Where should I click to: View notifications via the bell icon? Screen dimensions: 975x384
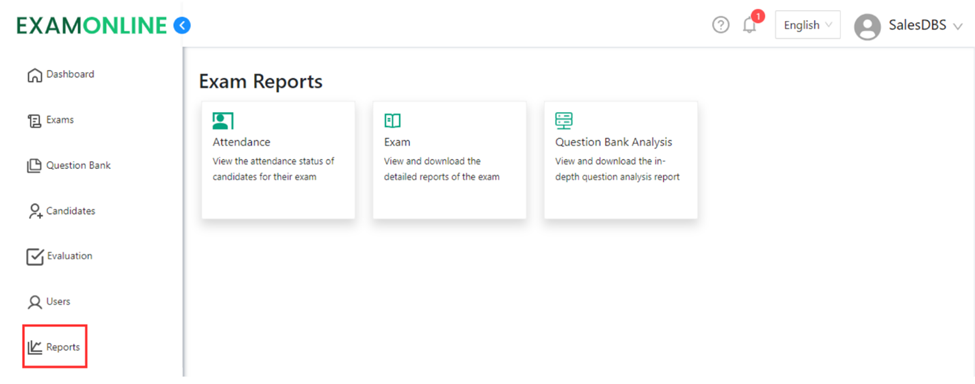tap(750, 25)
